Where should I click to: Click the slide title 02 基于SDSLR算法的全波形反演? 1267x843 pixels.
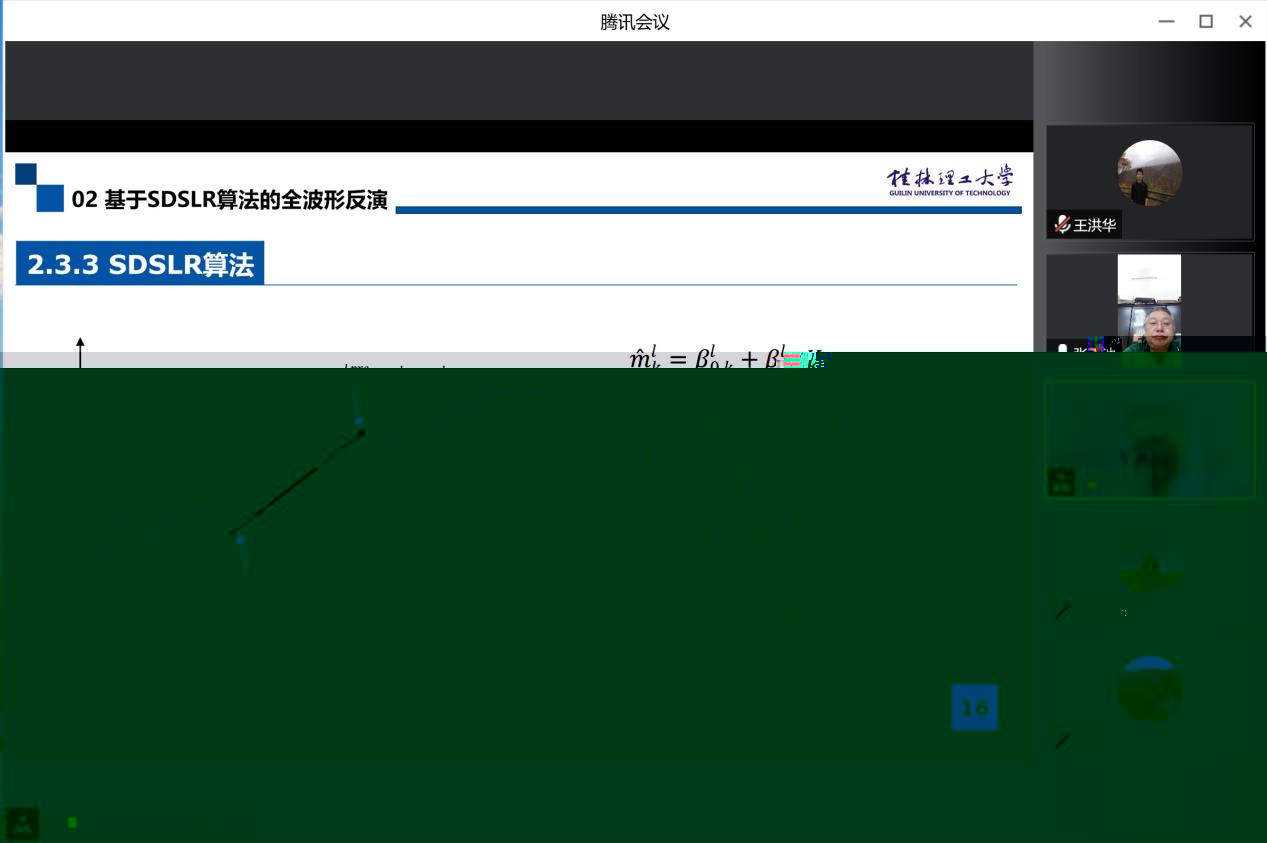click(x=230, y=200)
